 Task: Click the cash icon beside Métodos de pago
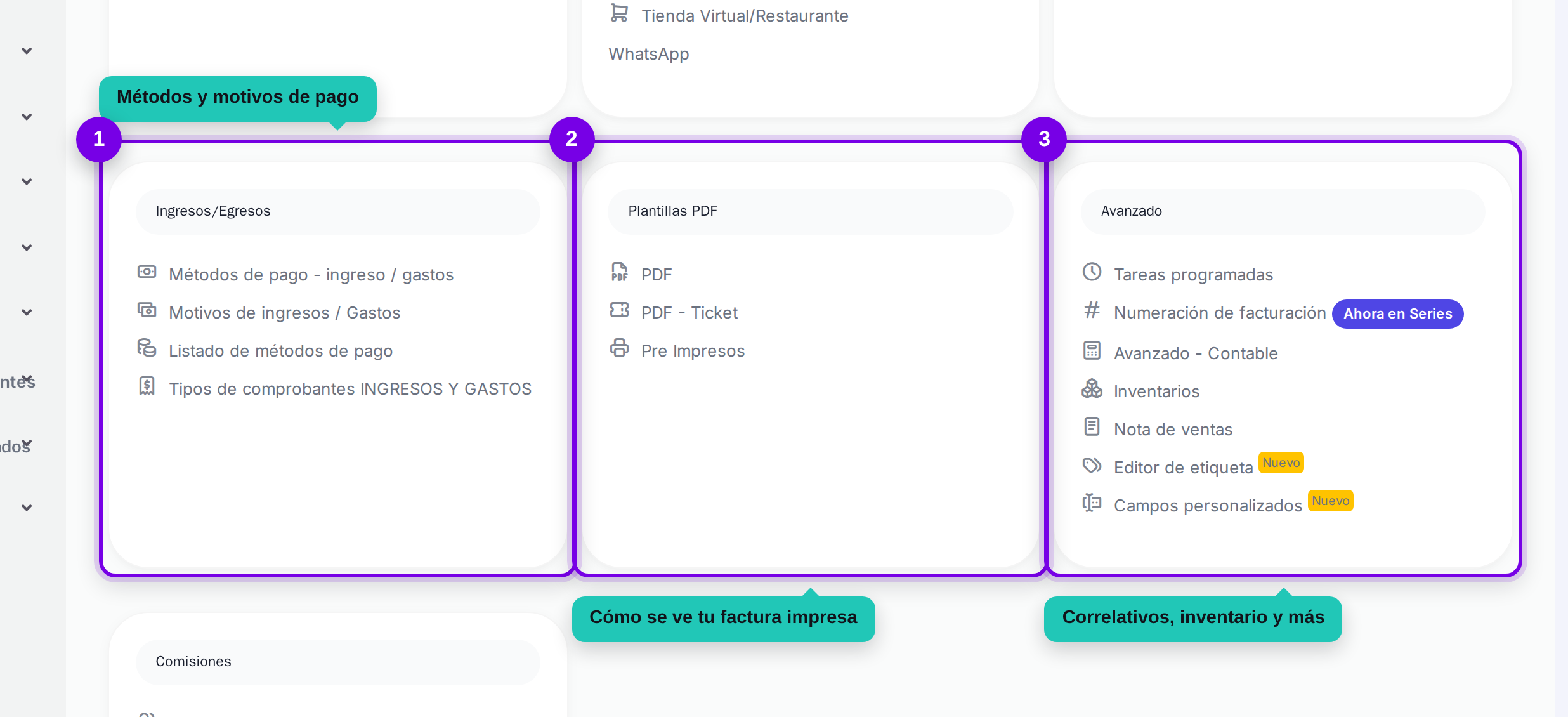(x=147, y=272)
